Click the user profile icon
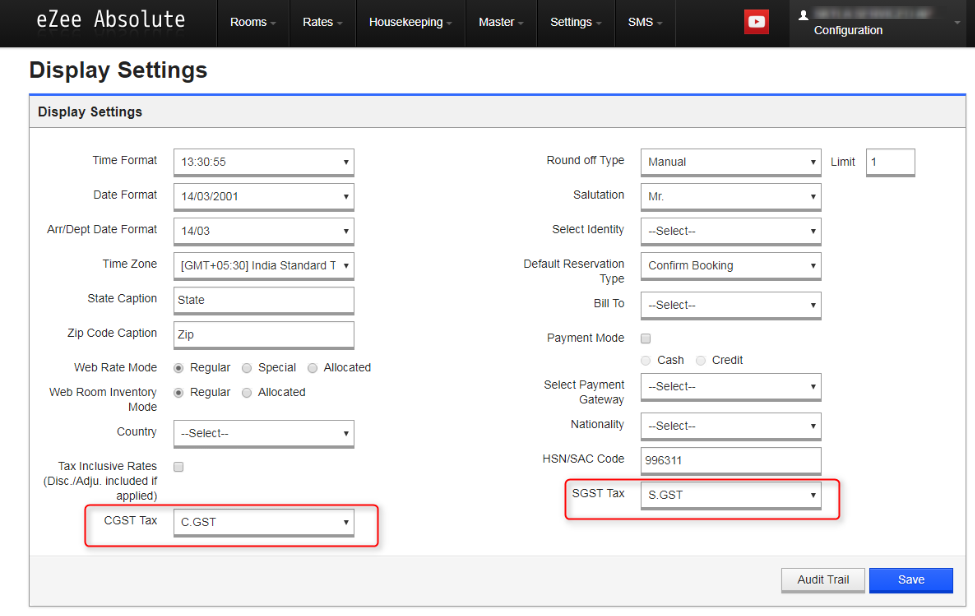This screenshot has width=975, height=616. click(803, 15)
